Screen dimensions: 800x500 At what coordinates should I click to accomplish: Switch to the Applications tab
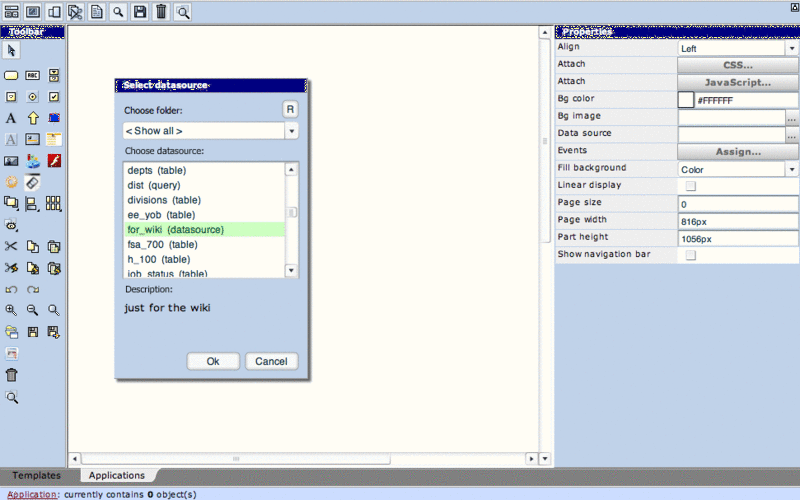tap(117, 476)
